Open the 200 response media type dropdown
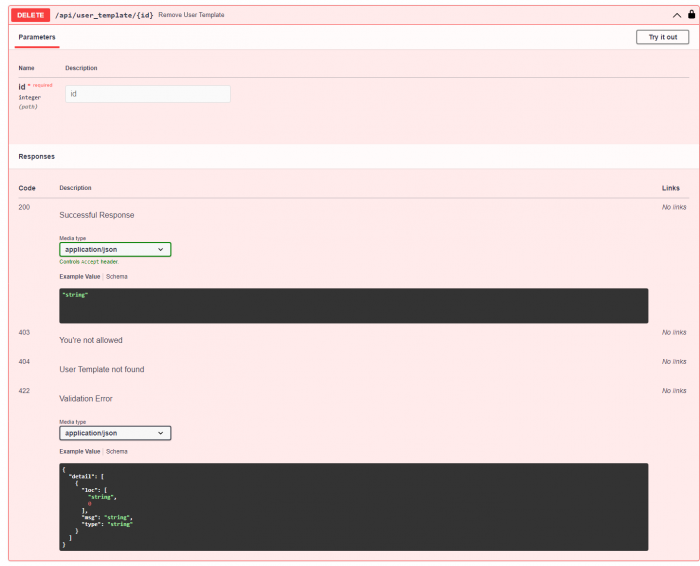700x566 pixels. pyautogui.click(x=115, y=249)
